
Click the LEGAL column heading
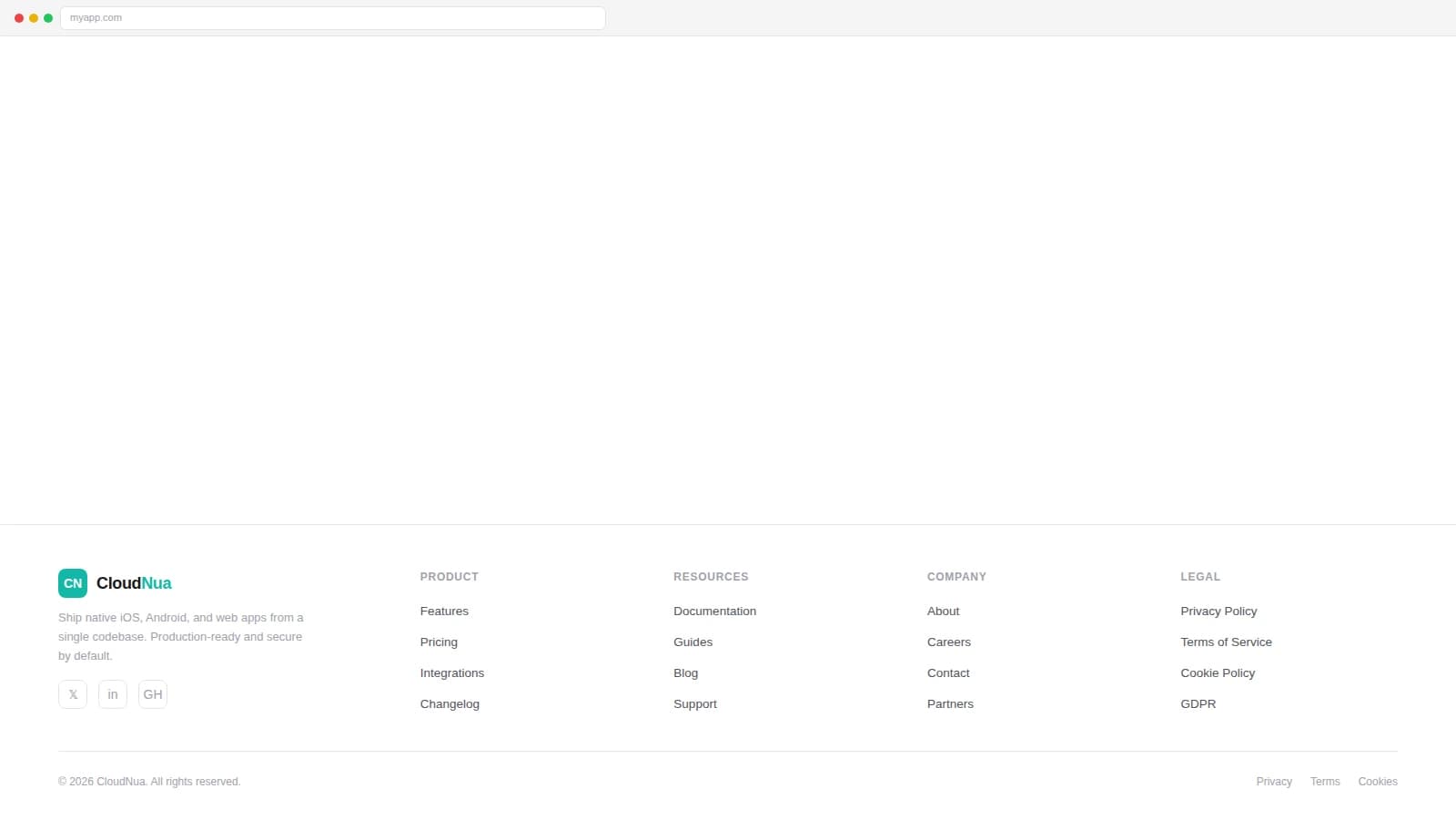tap(1200, 577)
